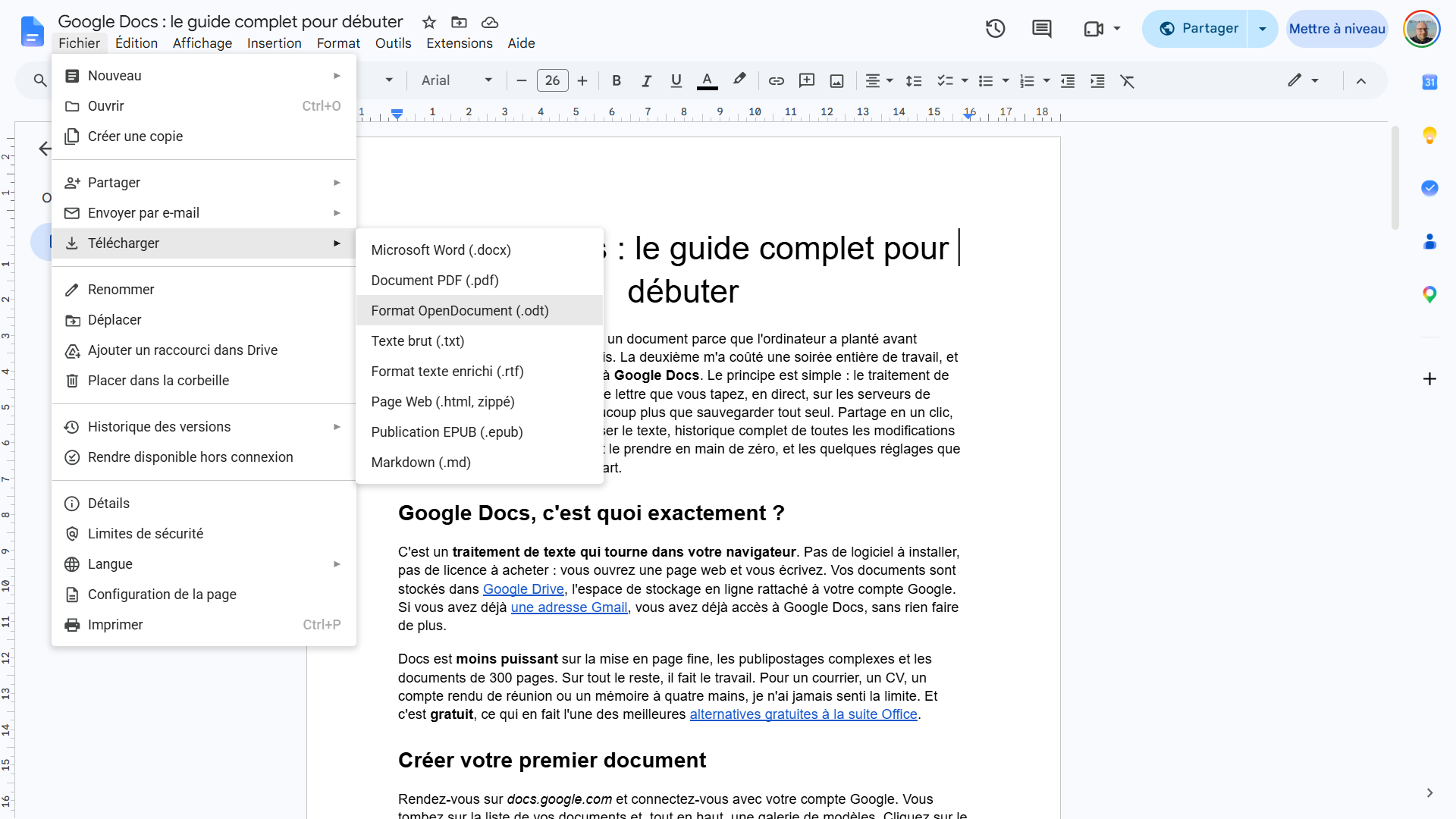The width and height of the screenshot is (1456, 819).
Task: Toggle Rendre disponible hors connexion
Action: [x=204, y=457]
